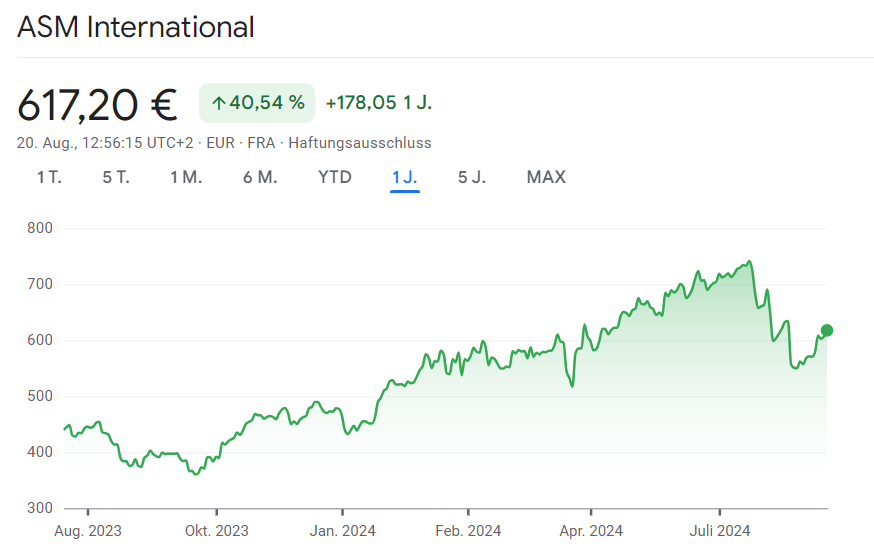The image size is (874, 554).
Task: Select the 5 T. time range tab
Action: pos(116,177)
